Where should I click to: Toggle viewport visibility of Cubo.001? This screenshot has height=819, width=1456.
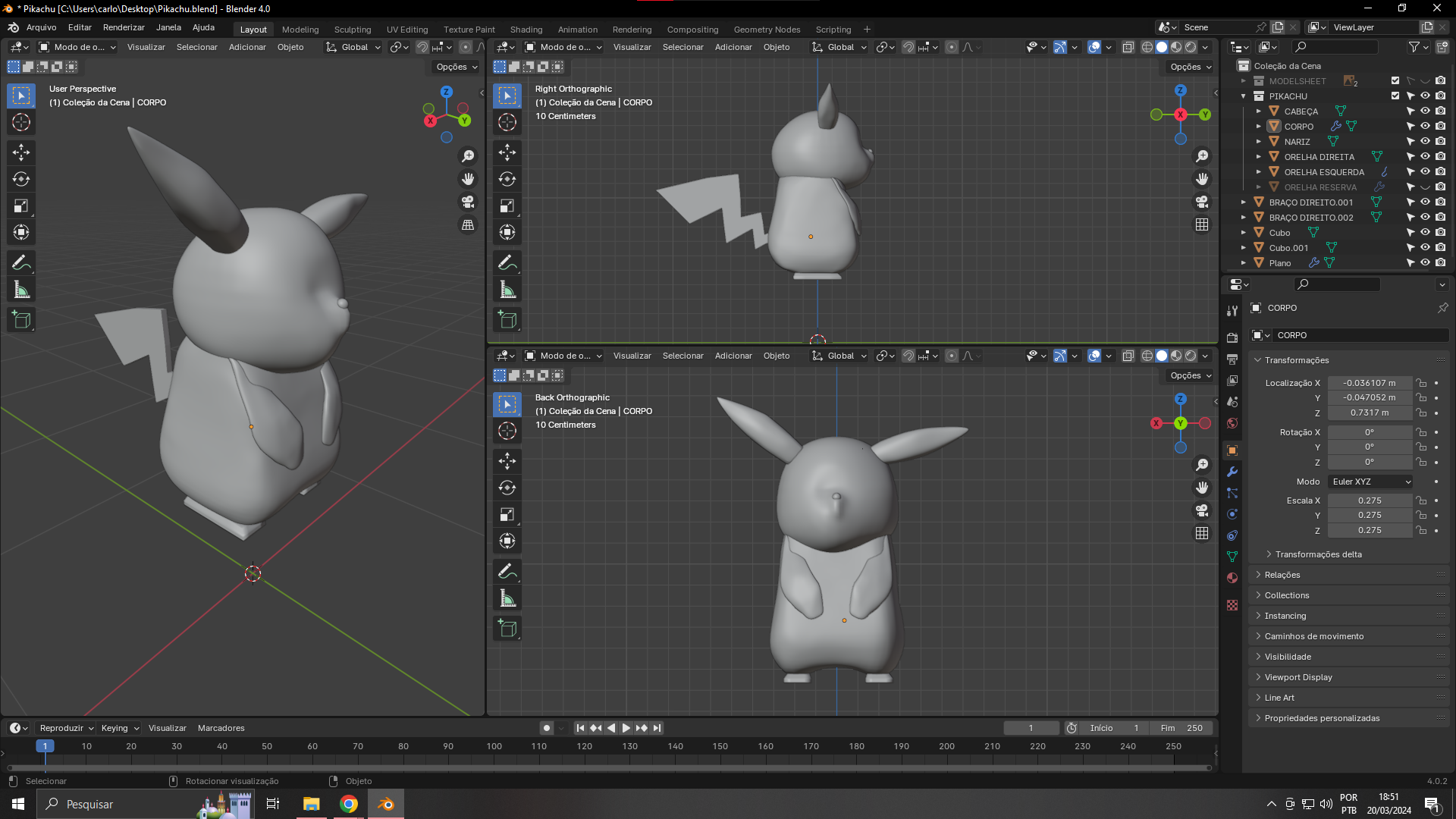pyautogui.click(x=1425, y=248)
